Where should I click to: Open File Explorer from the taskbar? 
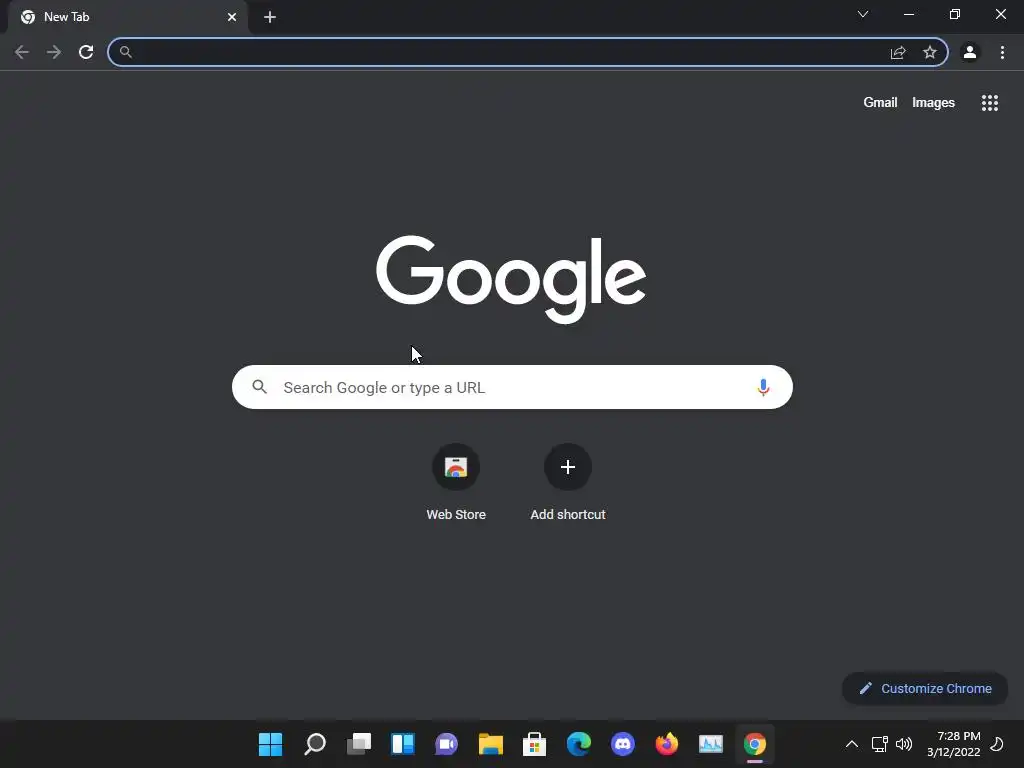coord(490,744)
